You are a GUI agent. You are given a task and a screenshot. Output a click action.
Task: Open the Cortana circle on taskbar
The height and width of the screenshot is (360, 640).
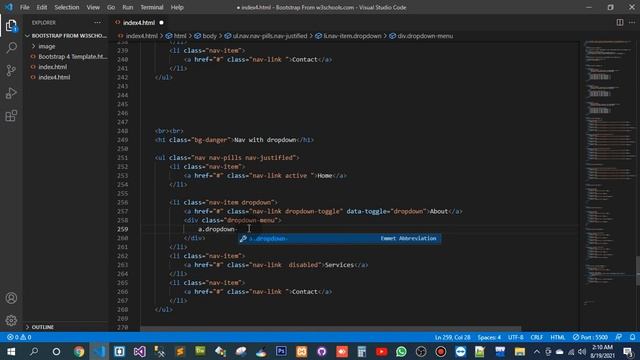pyautogui.click(x=56, y=351)
